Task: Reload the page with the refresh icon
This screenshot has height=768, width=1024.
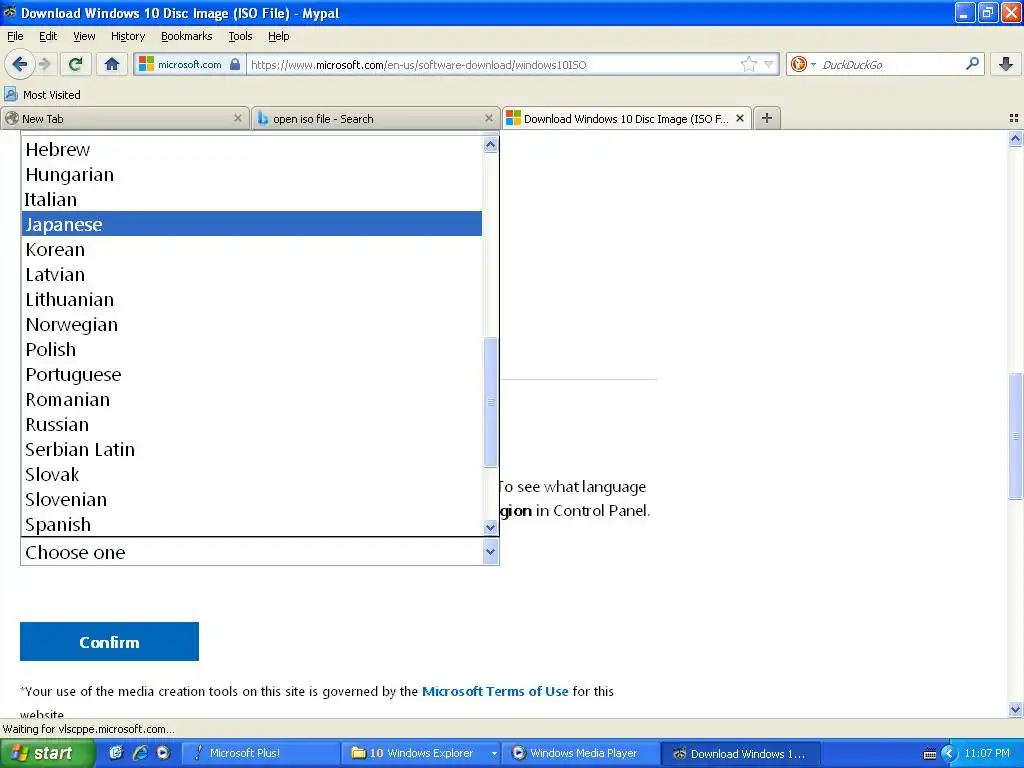Action: (76, 64)
